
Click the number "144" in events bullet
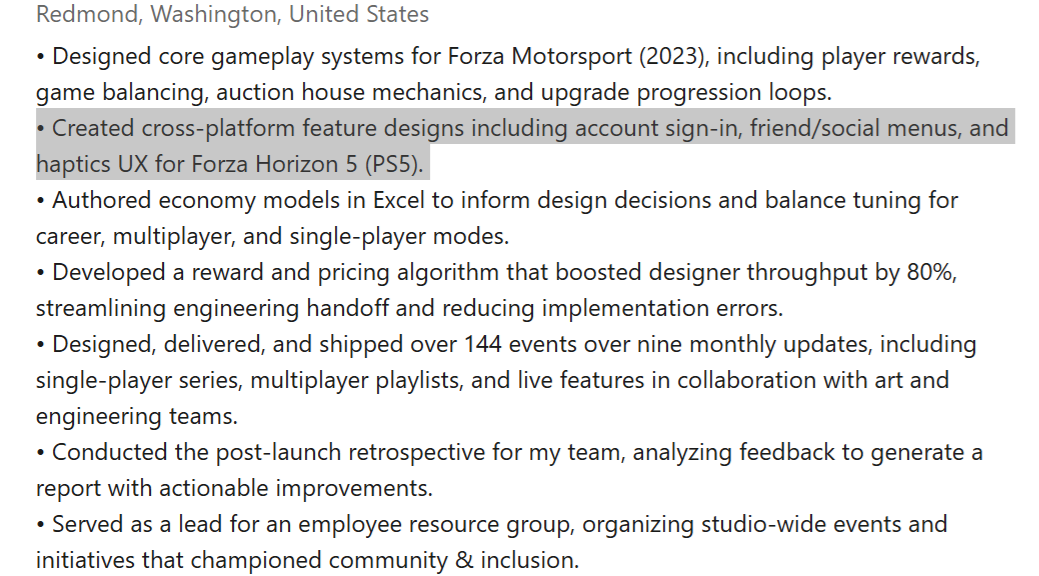tap(482, 345)
